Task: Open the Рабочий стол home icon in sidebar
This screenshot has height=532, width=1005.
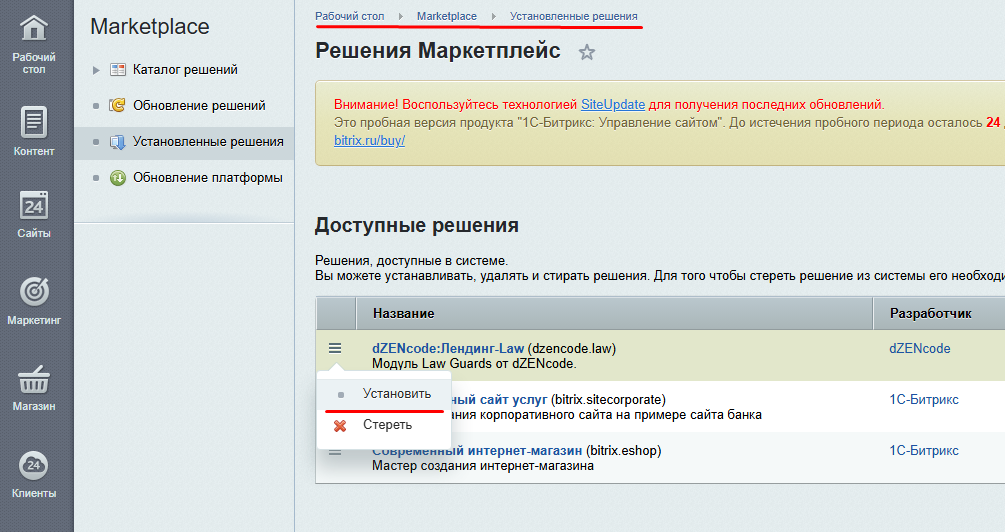Action: click(x=33, y=28)
